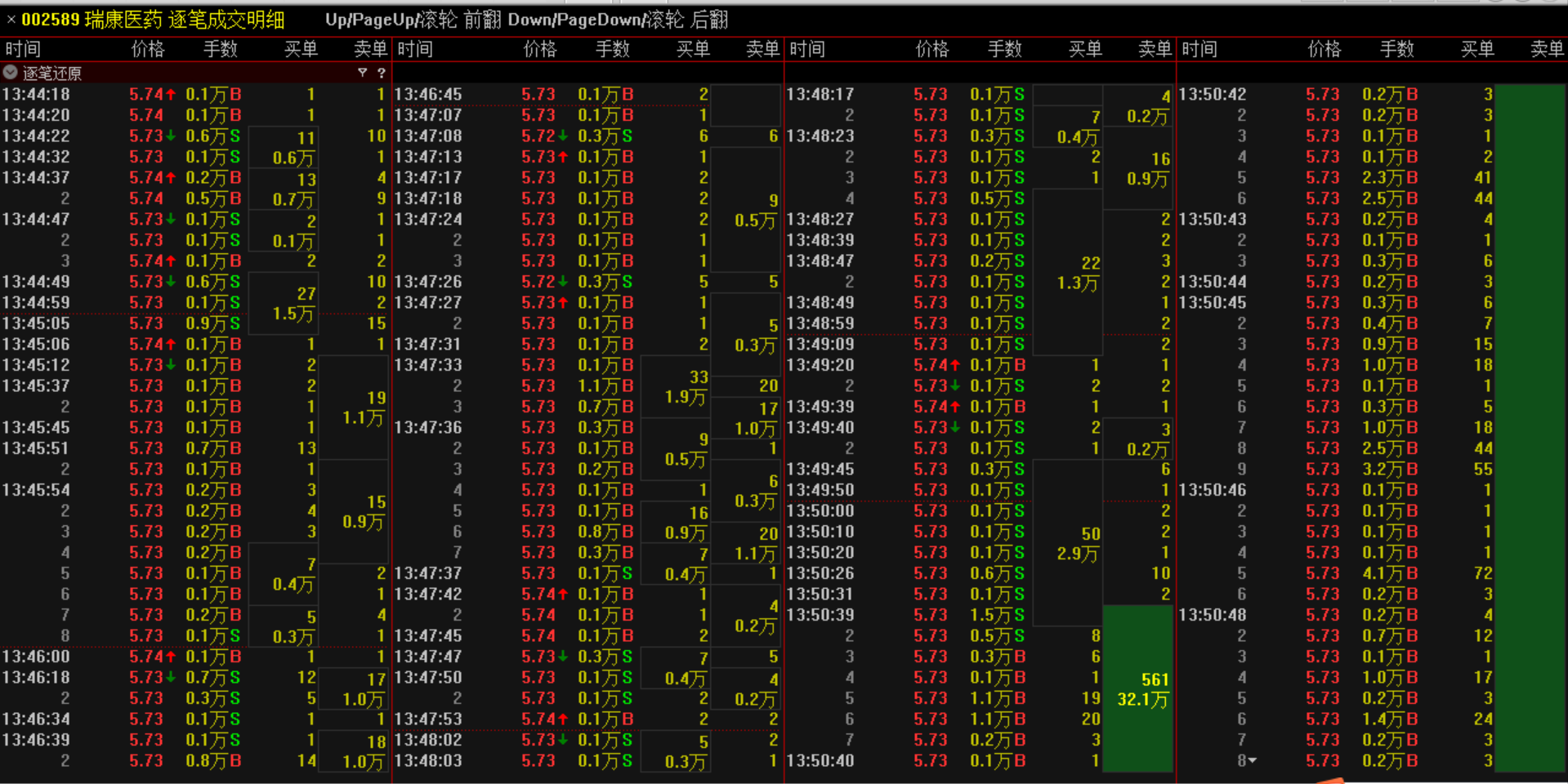Select the 13:46:39 trade row time
Viewport: 1568px width, 784px height.
(36, 740)
